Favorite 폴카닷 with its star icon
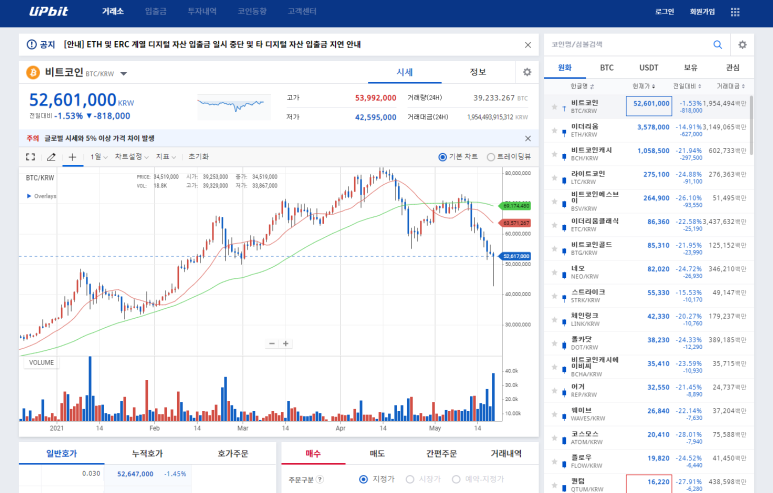The width and height of the screenshot is (773, 493). click(555, 344)
